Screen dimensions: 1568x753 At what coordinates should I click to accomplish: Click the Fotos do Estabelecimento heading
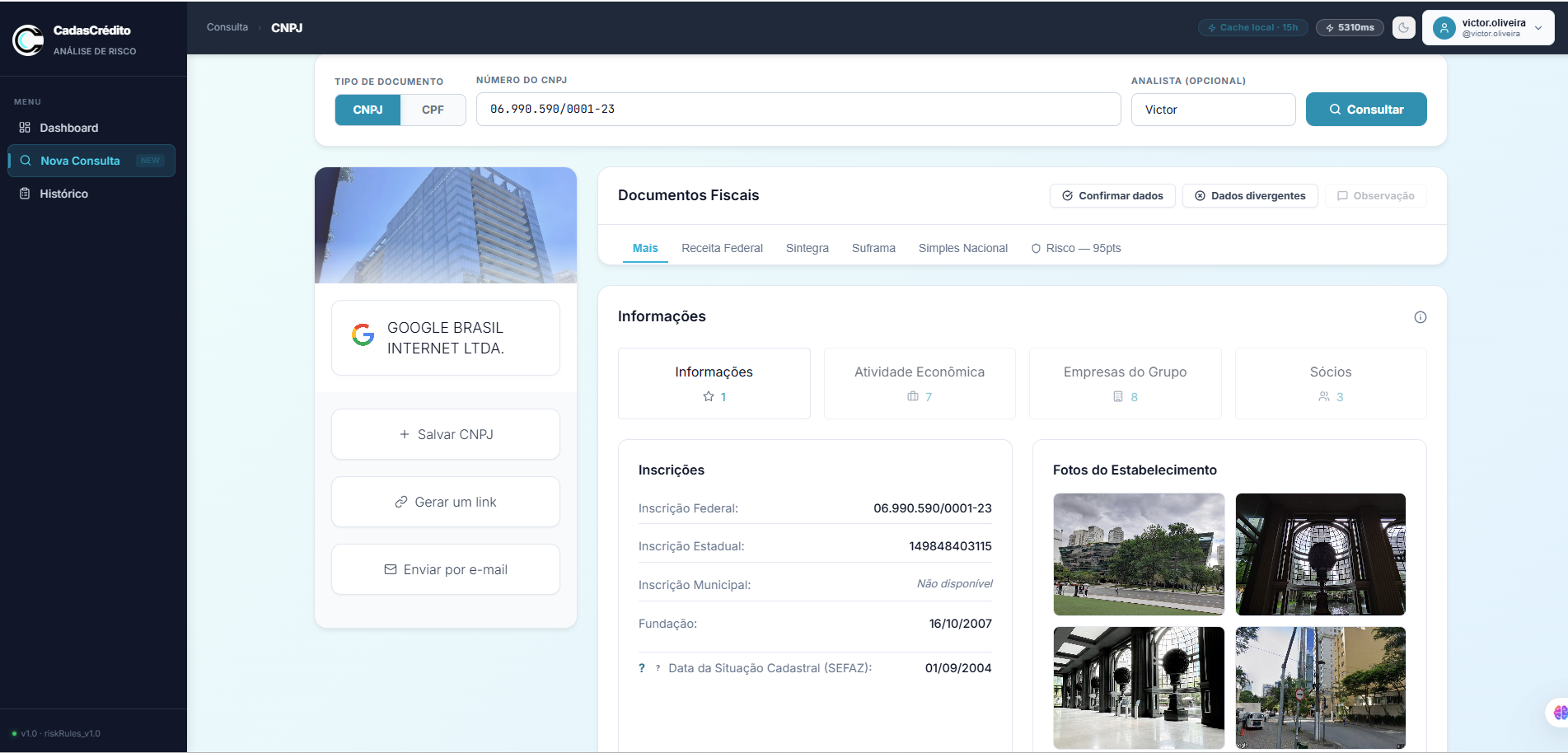(x=1135, y=470)
